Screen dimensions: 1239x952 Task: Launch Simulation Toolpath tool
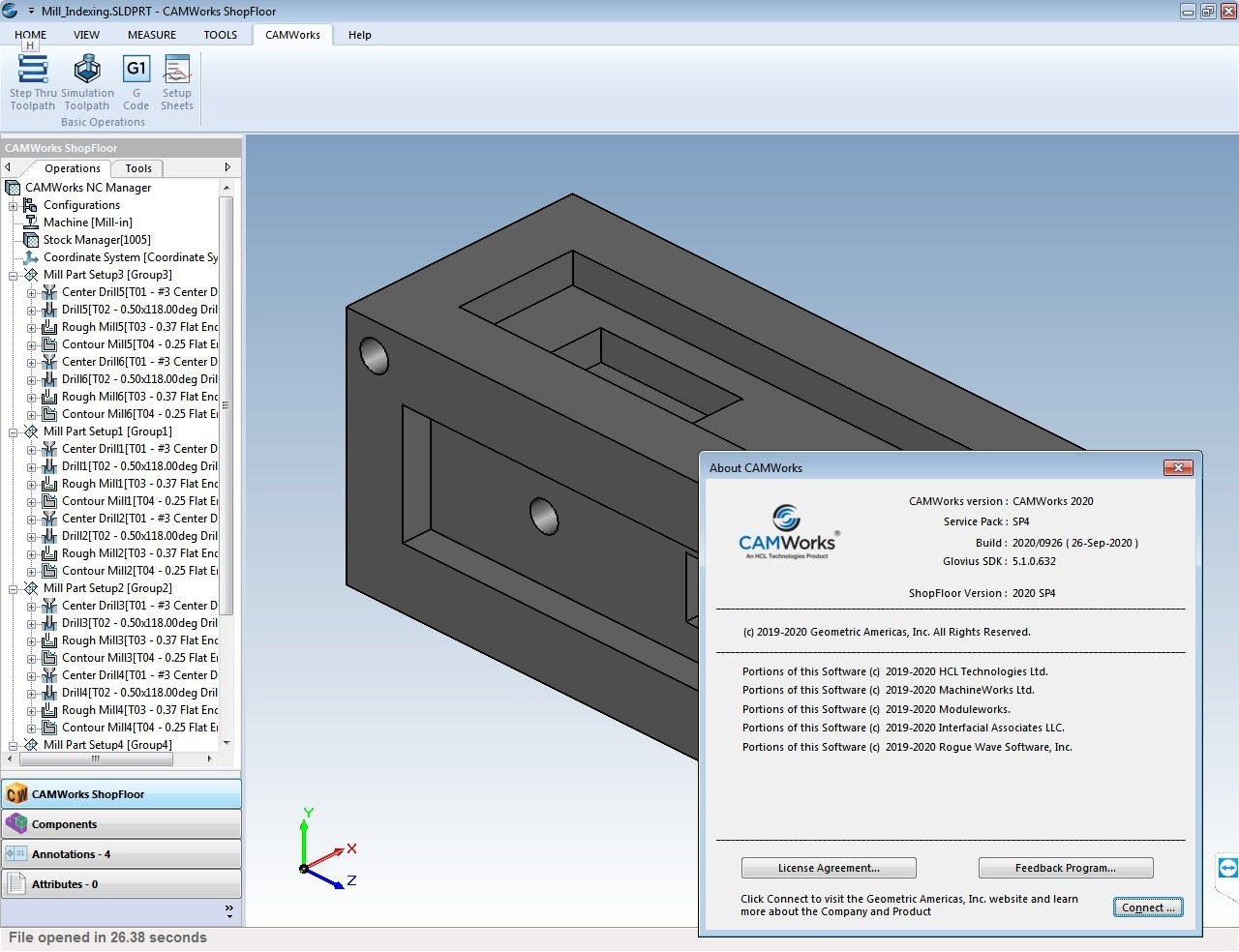coord(87,83)
